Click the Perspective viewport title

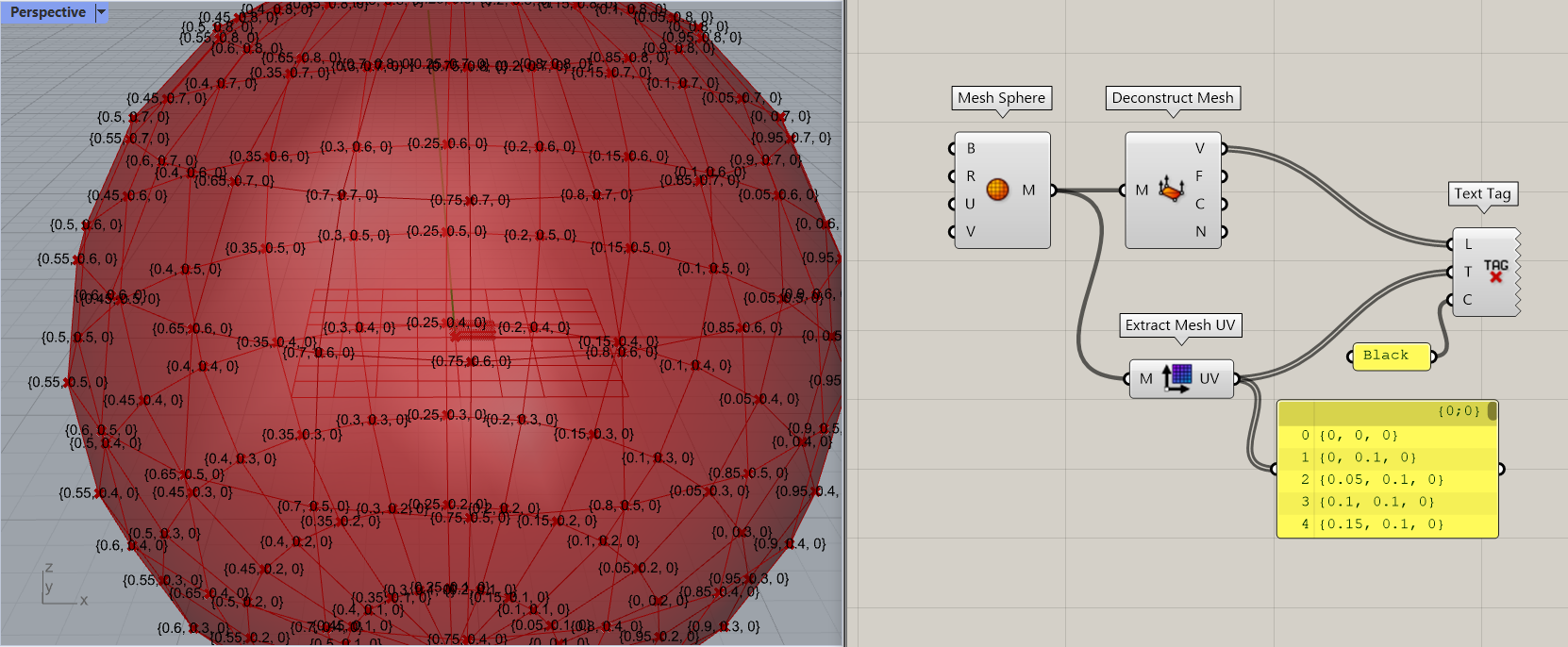47,12
